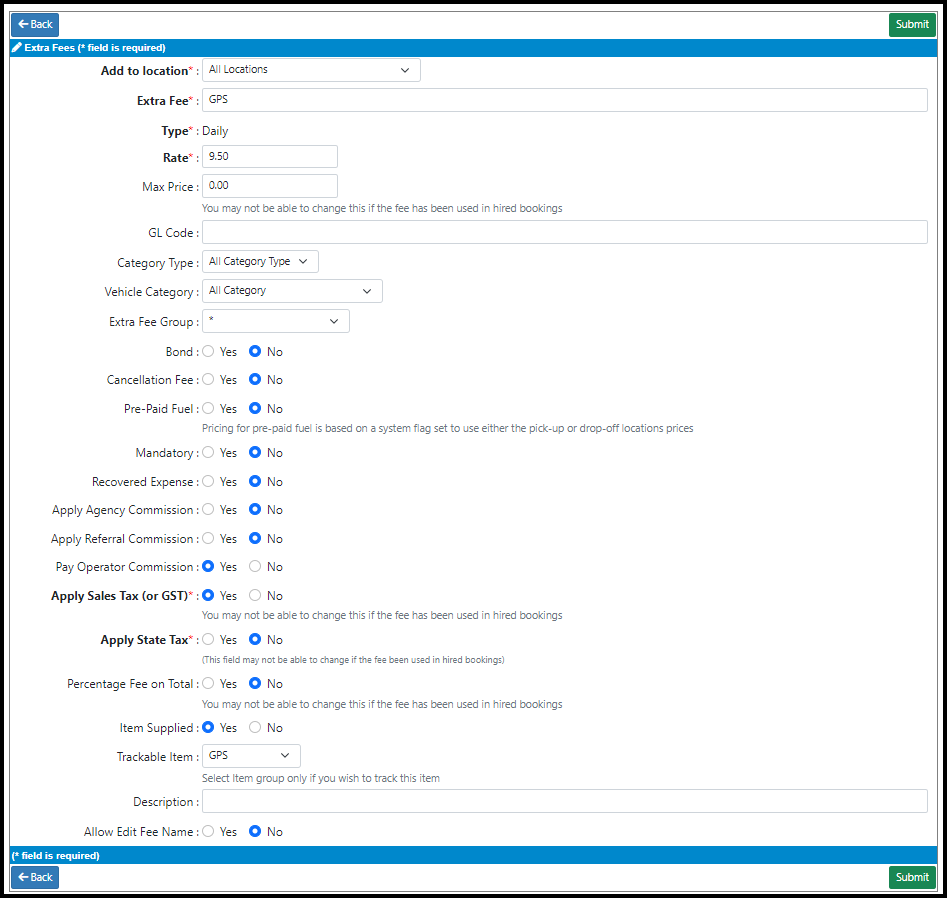Screen dimensions: 947x898
Task: Select No for Item Supplied
Action: point(255,728)
